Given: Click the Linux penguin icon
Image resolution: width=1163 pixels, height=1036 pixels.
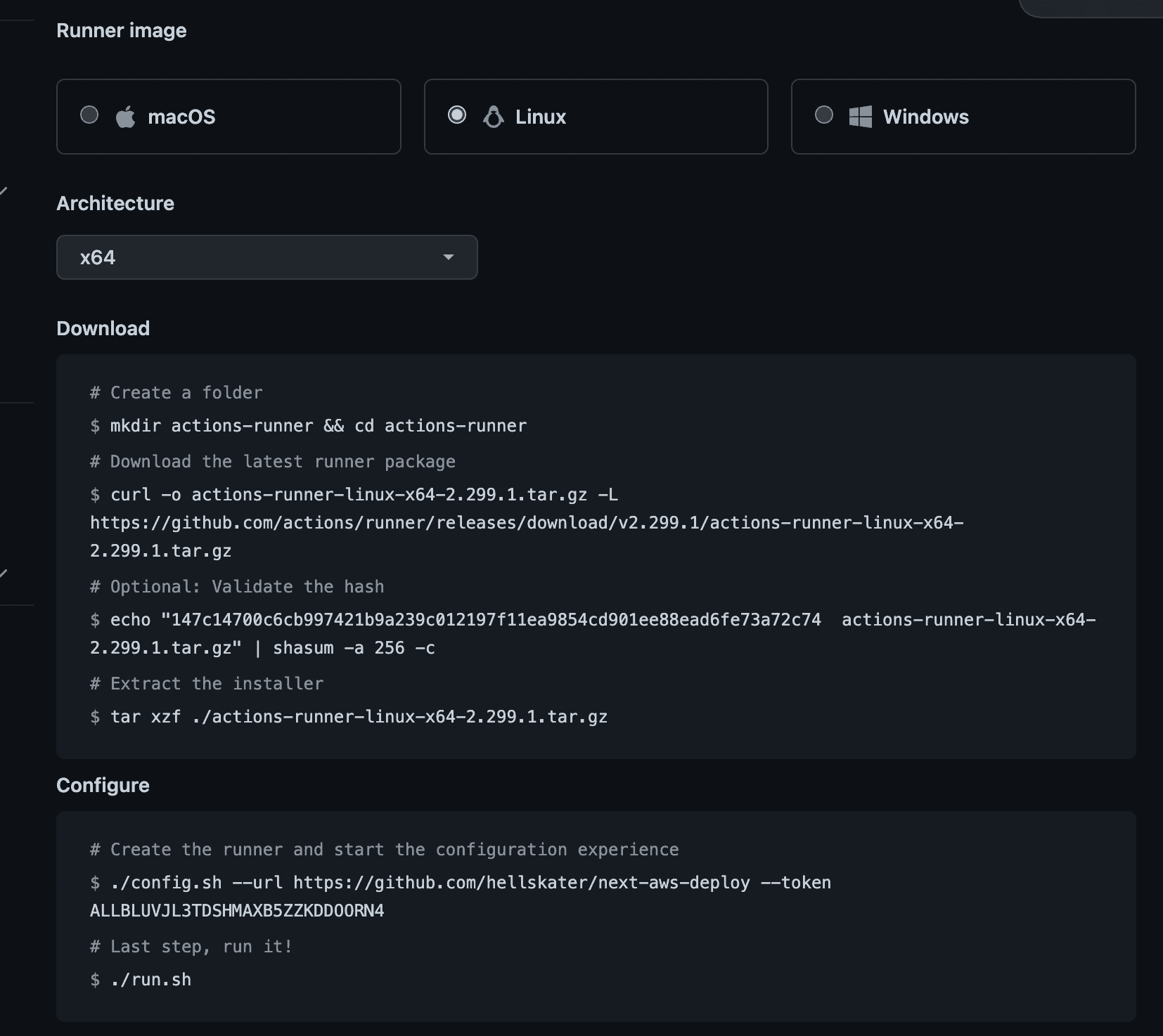Looking at the screenshot, I should point(493,116).
